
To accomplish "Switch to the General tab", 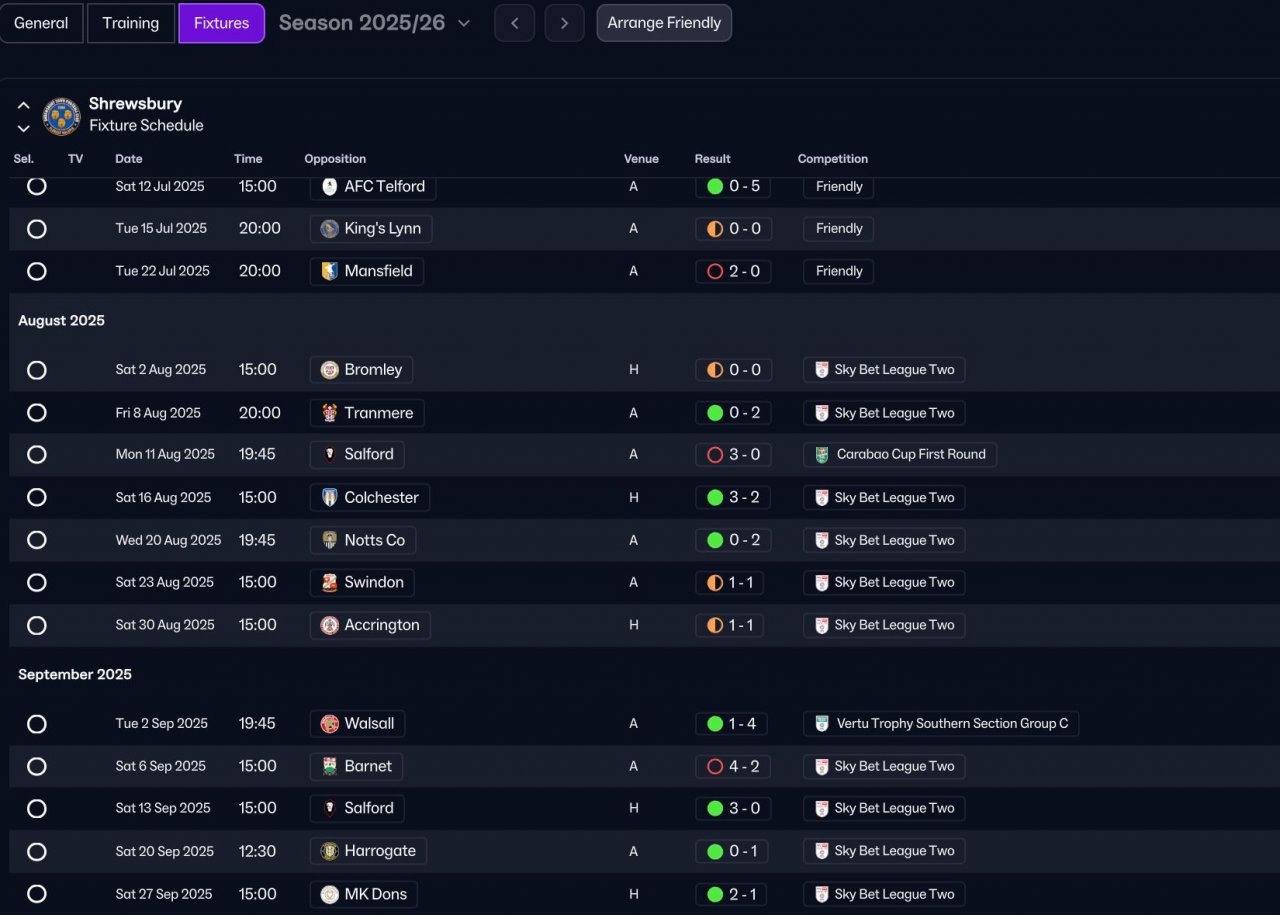I will click(x=41, y=23).
